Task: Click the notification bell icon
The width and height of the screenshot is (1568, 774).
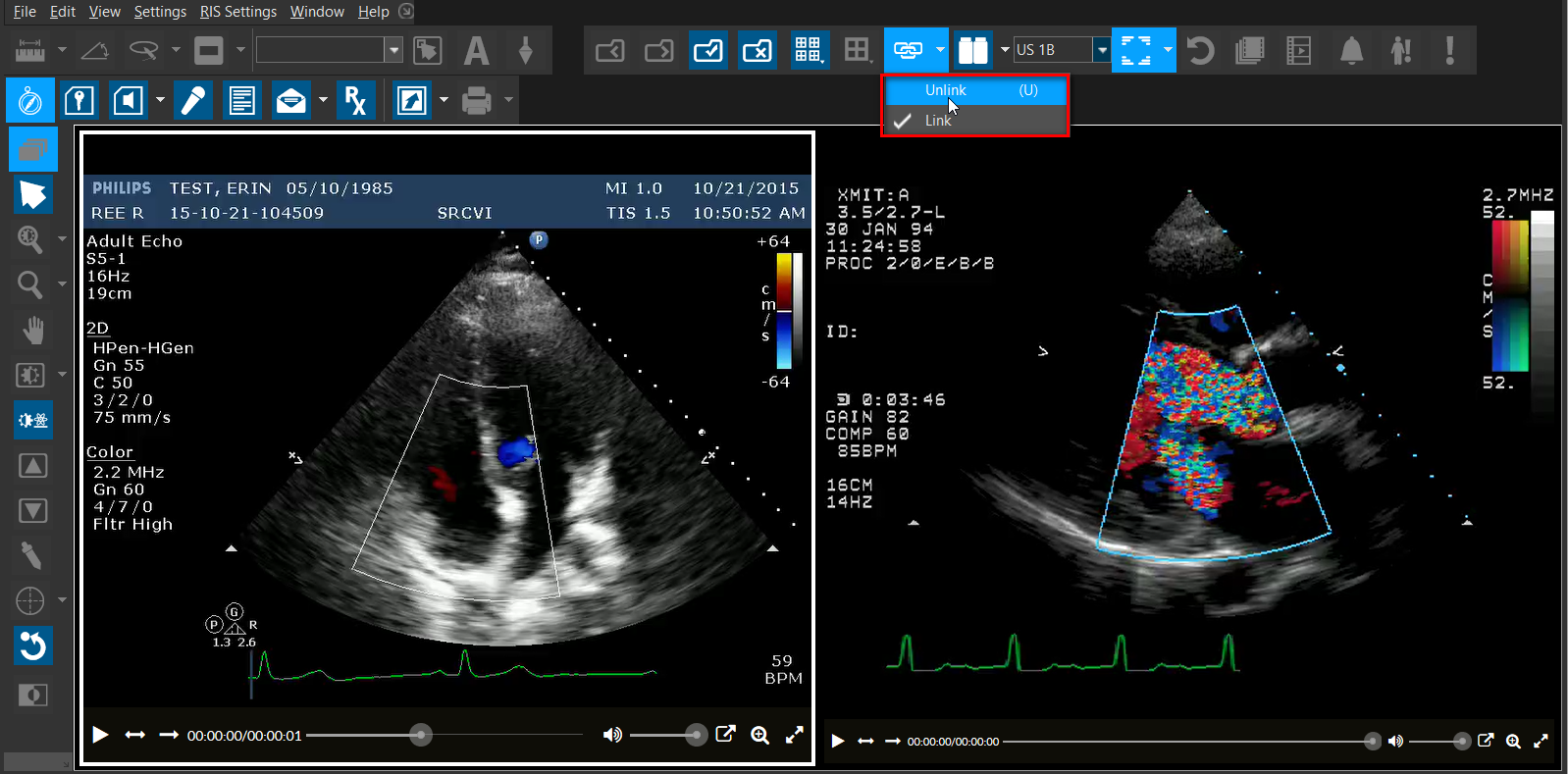Action: pyautogui.click(x=1351, y=50)
